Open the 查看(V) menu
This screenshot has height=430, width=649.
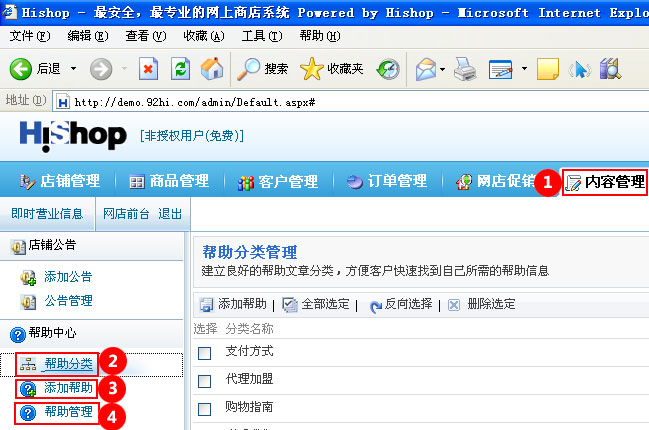(146, 36)
